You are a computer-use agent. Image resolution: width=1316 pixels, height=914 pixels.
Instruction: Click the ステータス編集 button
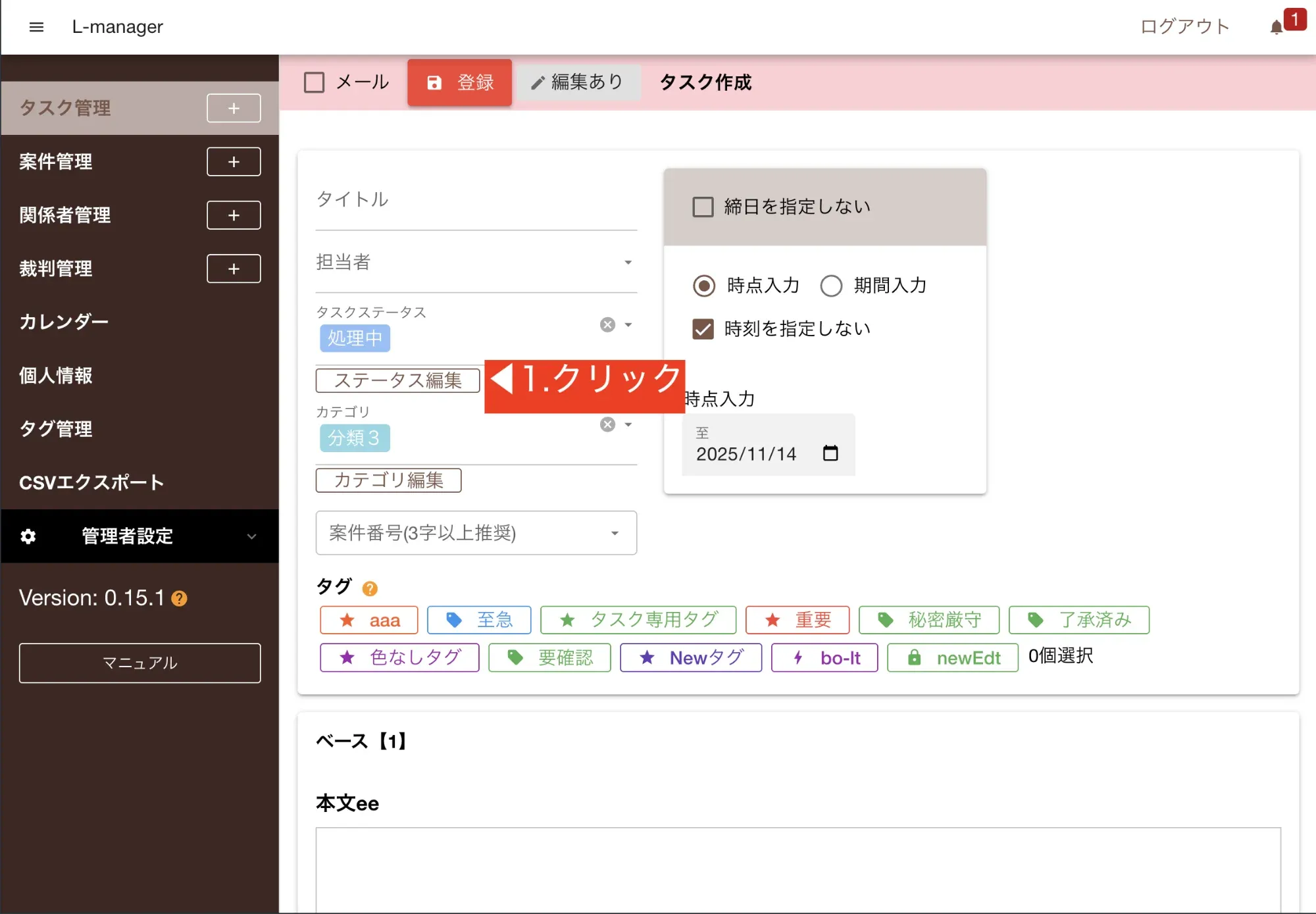pos(397,380)
